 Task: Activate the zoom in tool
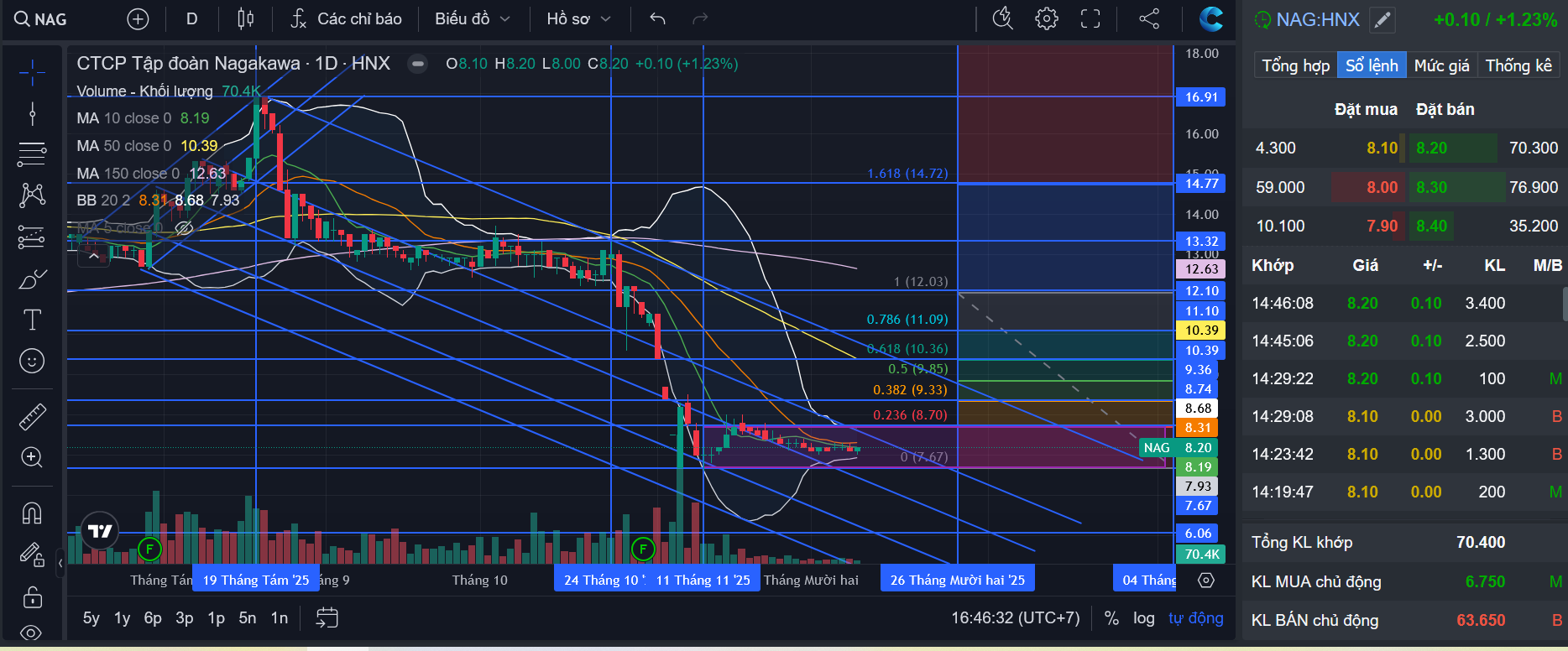32,457
